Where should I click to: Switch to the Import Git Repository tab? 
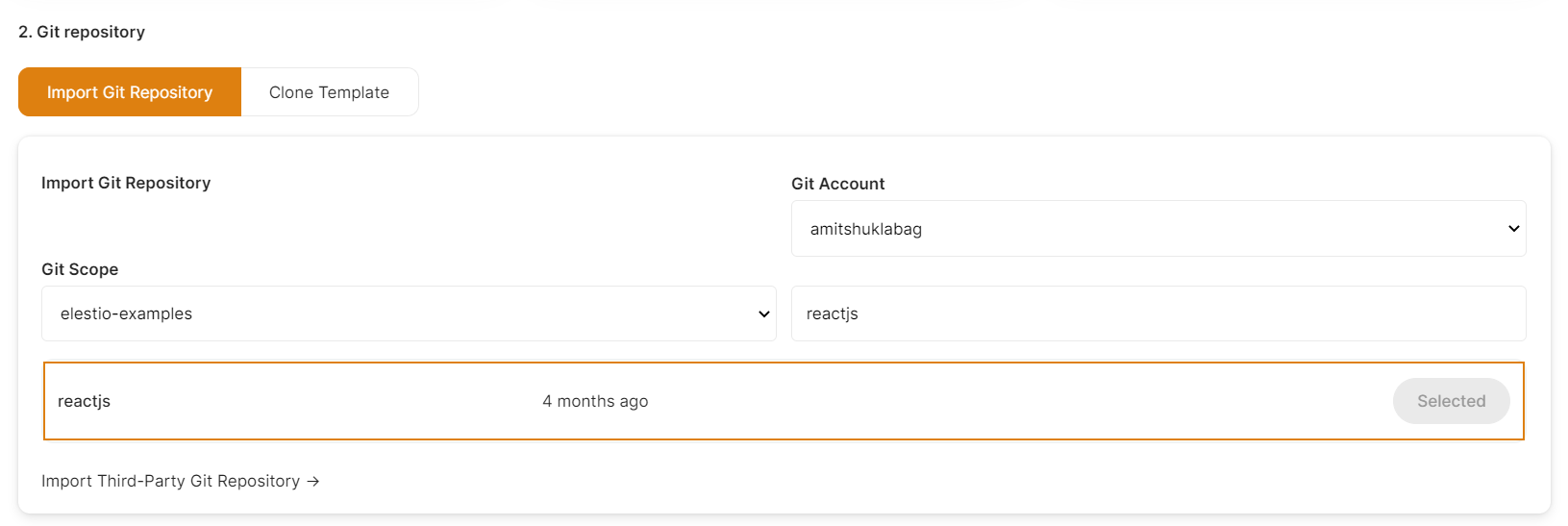click(130, 92)
